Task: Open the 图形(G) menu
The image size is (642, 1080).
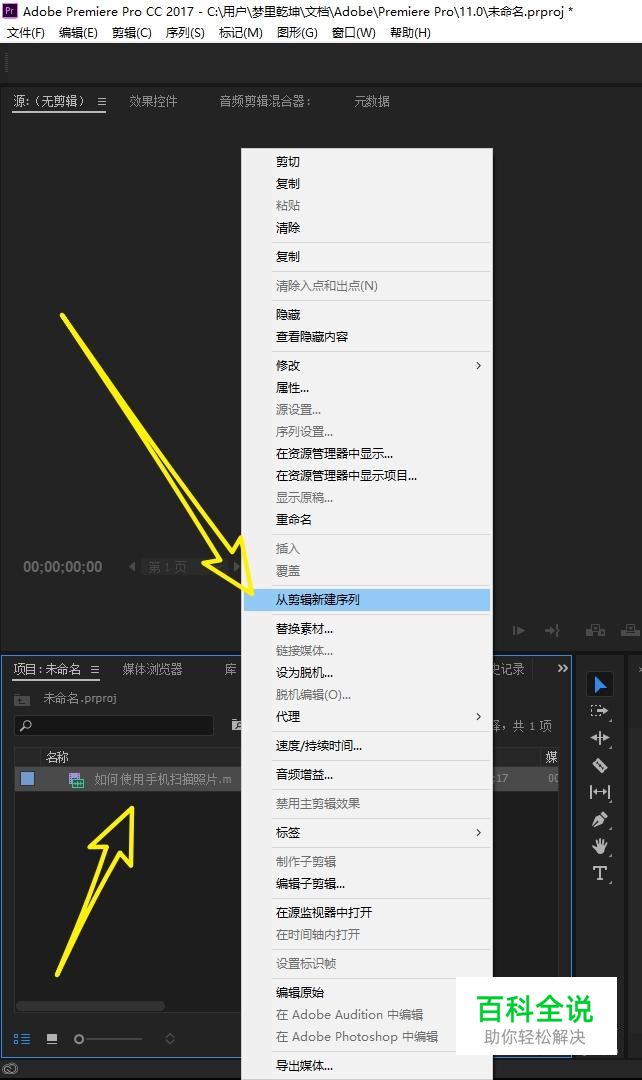Action: tap(297, 32)
